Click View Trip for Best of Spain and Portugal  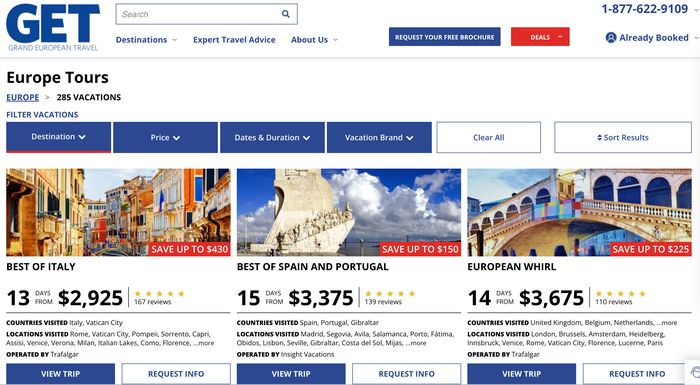point(291,374)
